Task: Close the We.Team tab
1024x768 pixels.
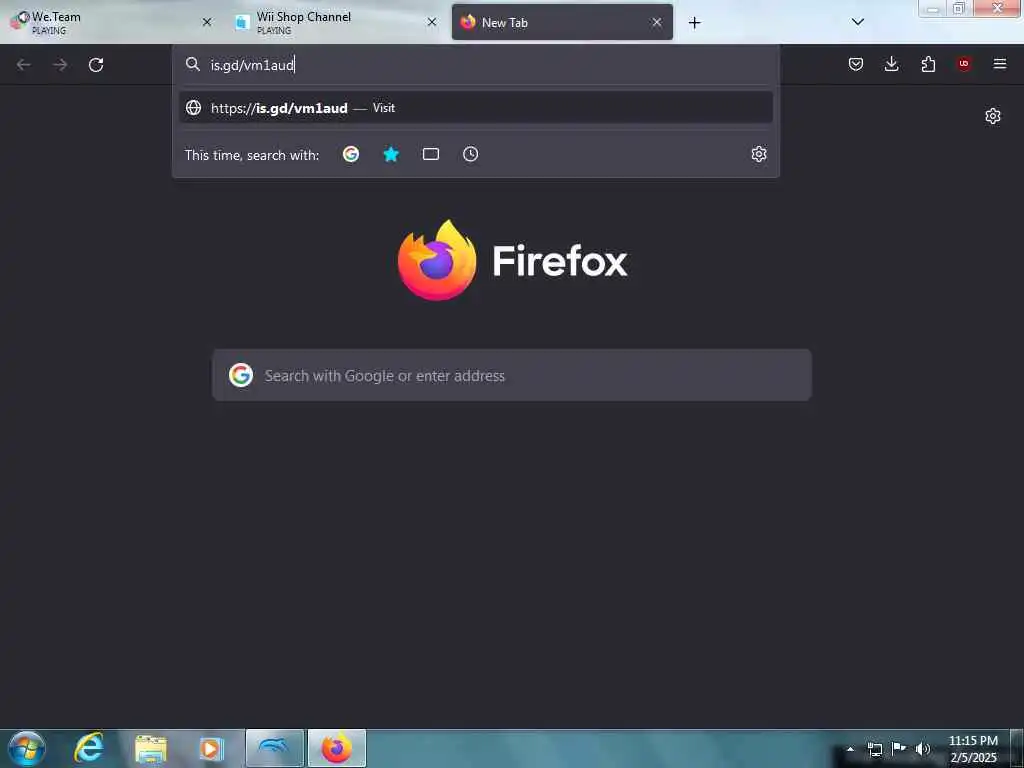Action: (x=207, y=22)
